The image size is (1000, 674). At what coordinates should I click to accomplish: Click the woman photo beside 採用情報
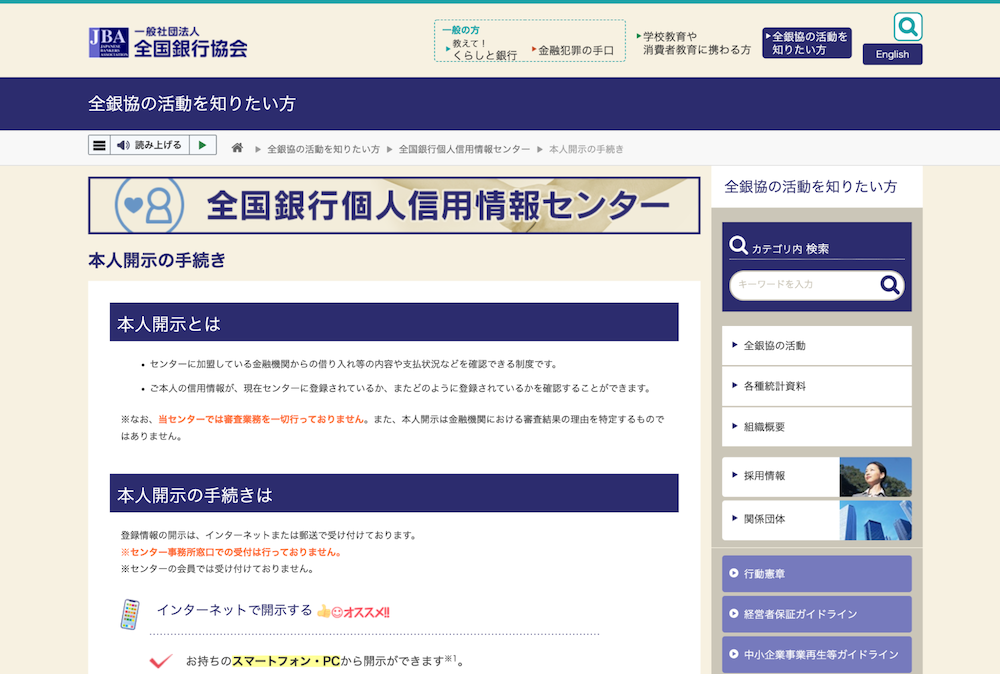point(876,477)
